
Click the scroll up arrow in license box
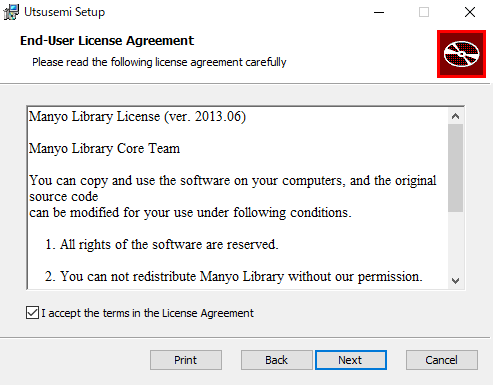(x=455, y=116)
